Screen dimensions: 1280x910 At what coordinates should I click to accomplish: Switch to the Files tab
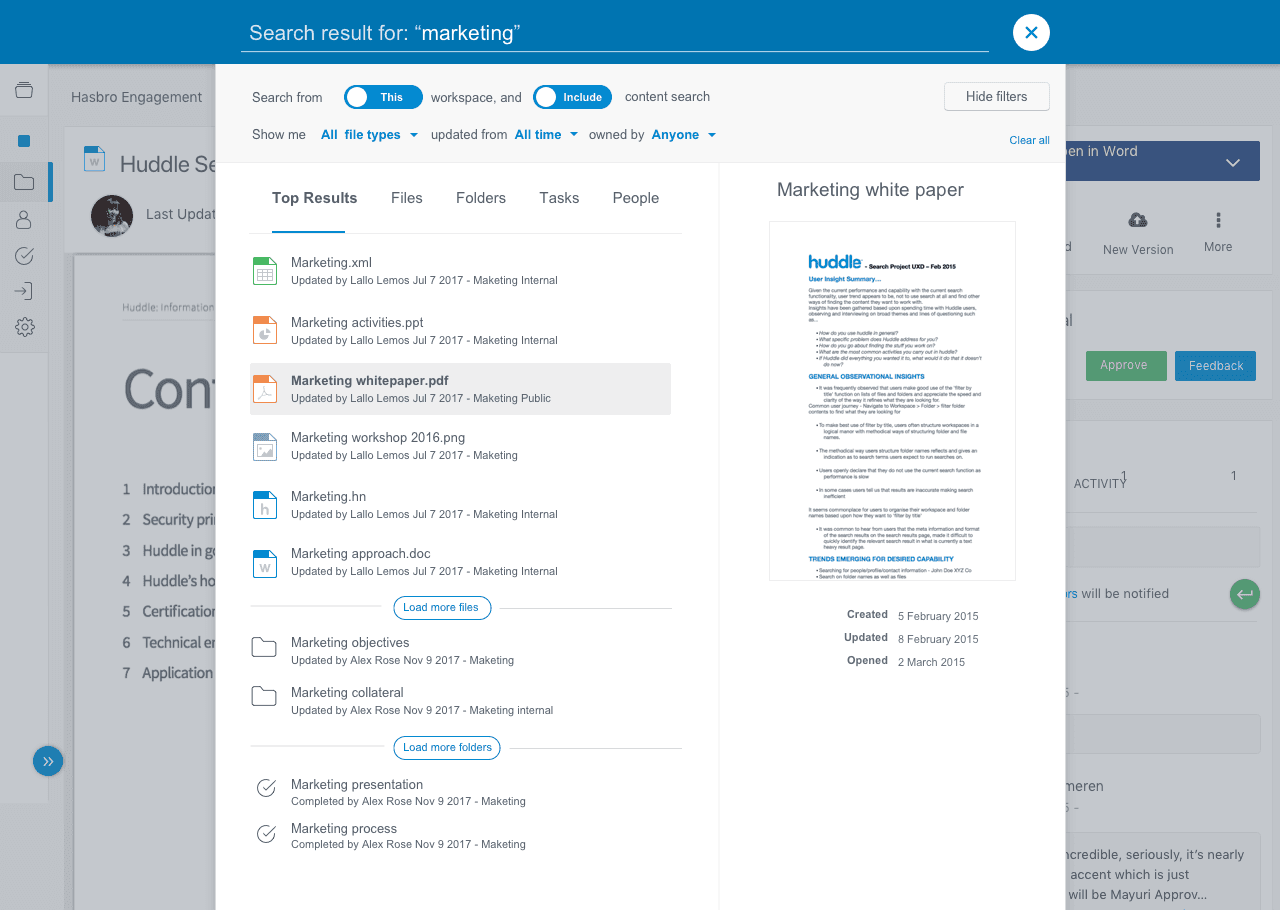(x=407, y=198)
